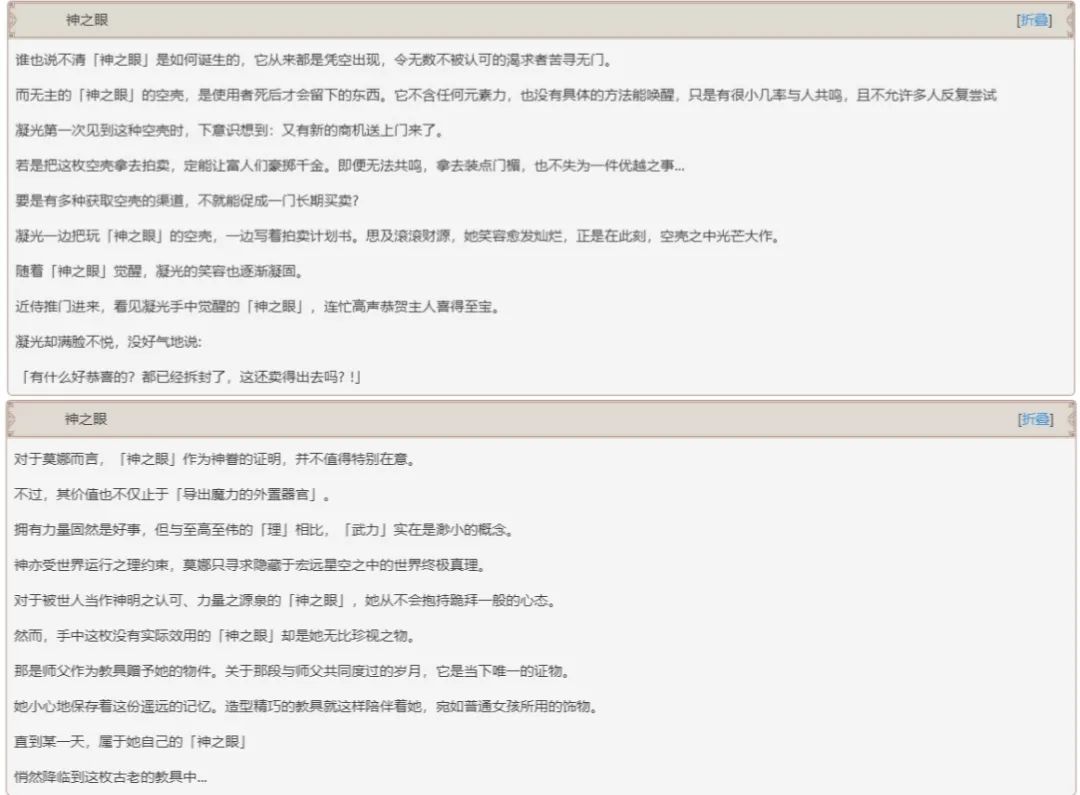Screen dimensions: 1080x795
Task: Click the line 凝光却满脸不悦，没好气地说
Action: pos(109,342)
